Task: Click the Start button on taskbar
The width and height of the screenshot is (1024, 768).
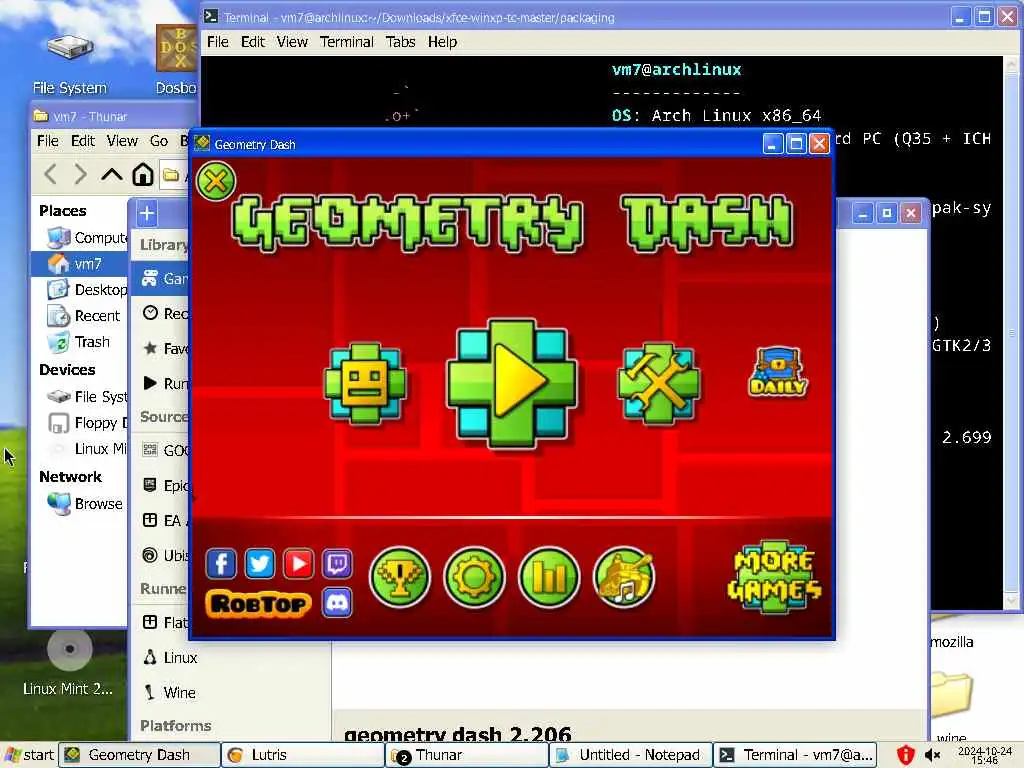Action: 29,755
